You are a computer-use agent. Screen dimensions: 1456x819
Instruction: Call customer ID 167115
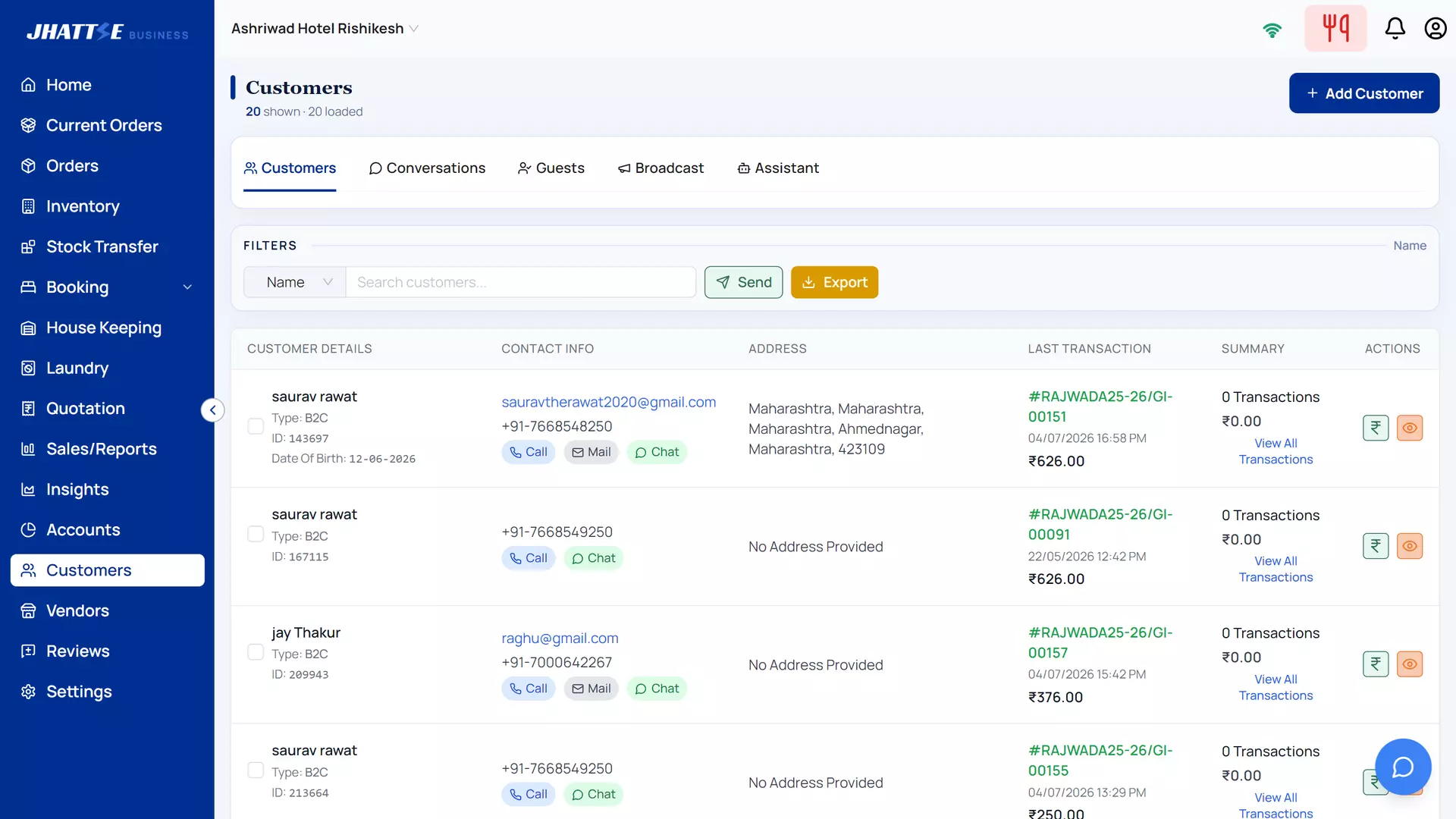(x=529, y=558)
